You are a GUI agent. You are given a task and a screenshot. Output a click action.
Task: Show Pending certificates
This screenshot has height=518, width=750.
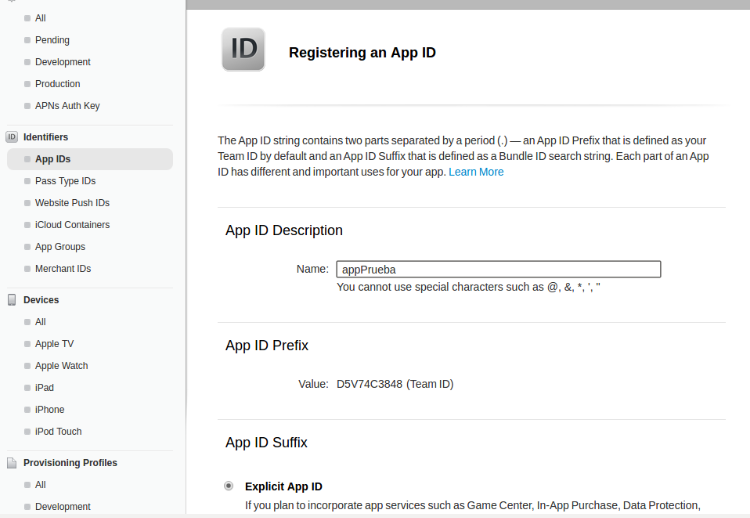[52, 40]
